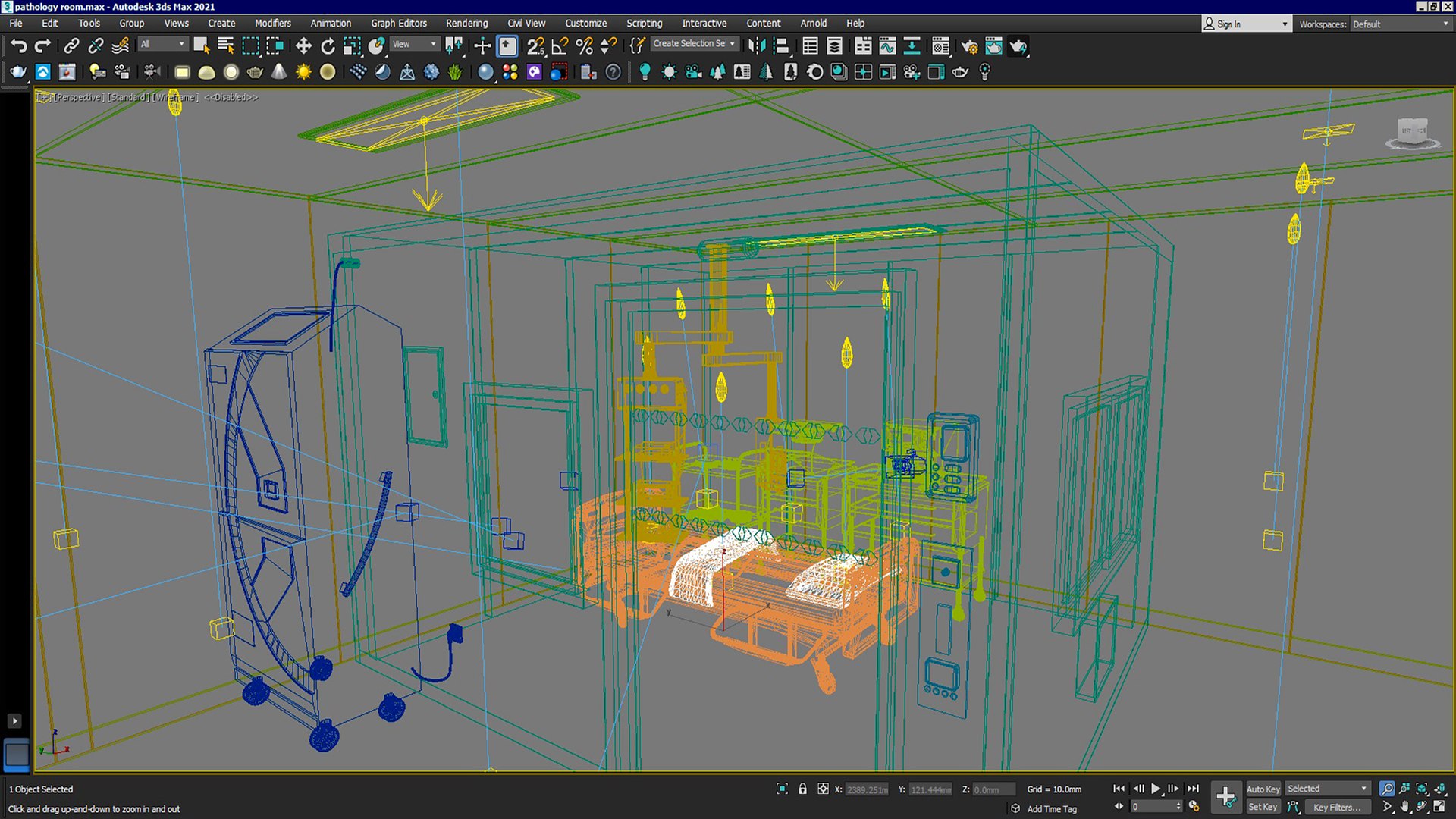Viewport: 1456px width, 819px height.
Task: Open Key Filters dialog button
Action: point(1336,808)
